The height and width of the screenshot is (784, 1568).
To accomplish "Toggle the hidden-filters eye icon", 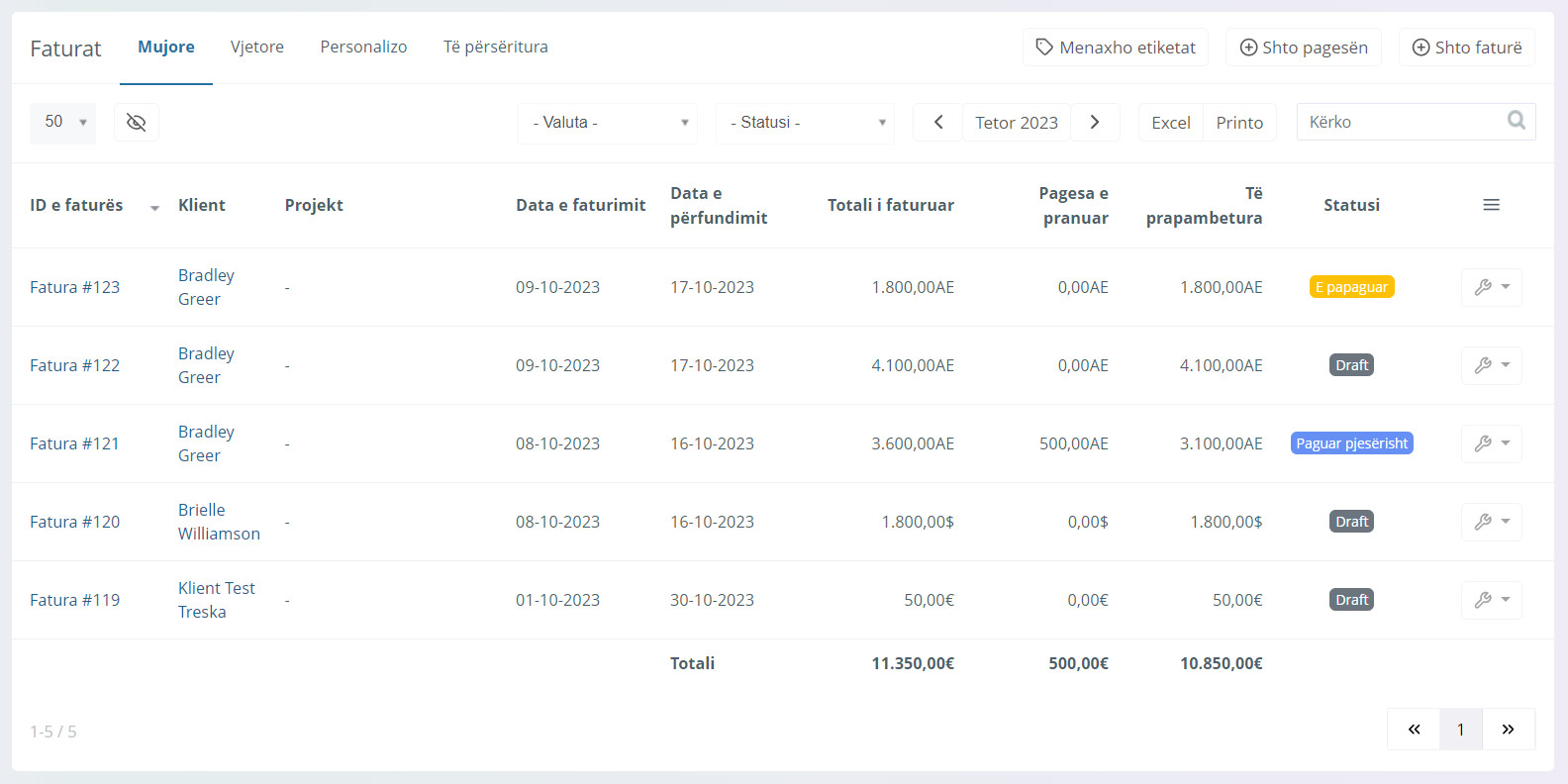I will (x=137, y=123).
